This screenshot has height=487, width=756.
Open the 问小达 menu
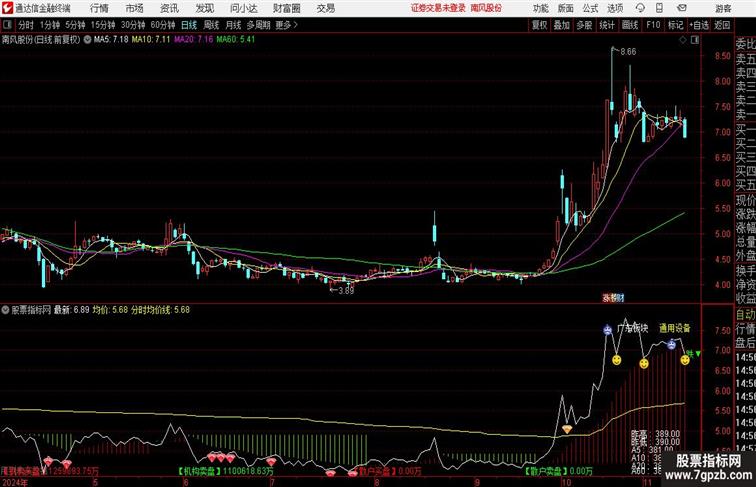[x=243, y=9]
